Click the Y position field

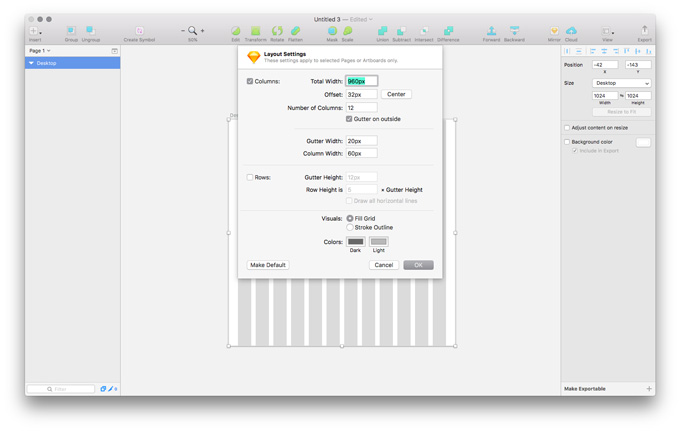point(638,65)
